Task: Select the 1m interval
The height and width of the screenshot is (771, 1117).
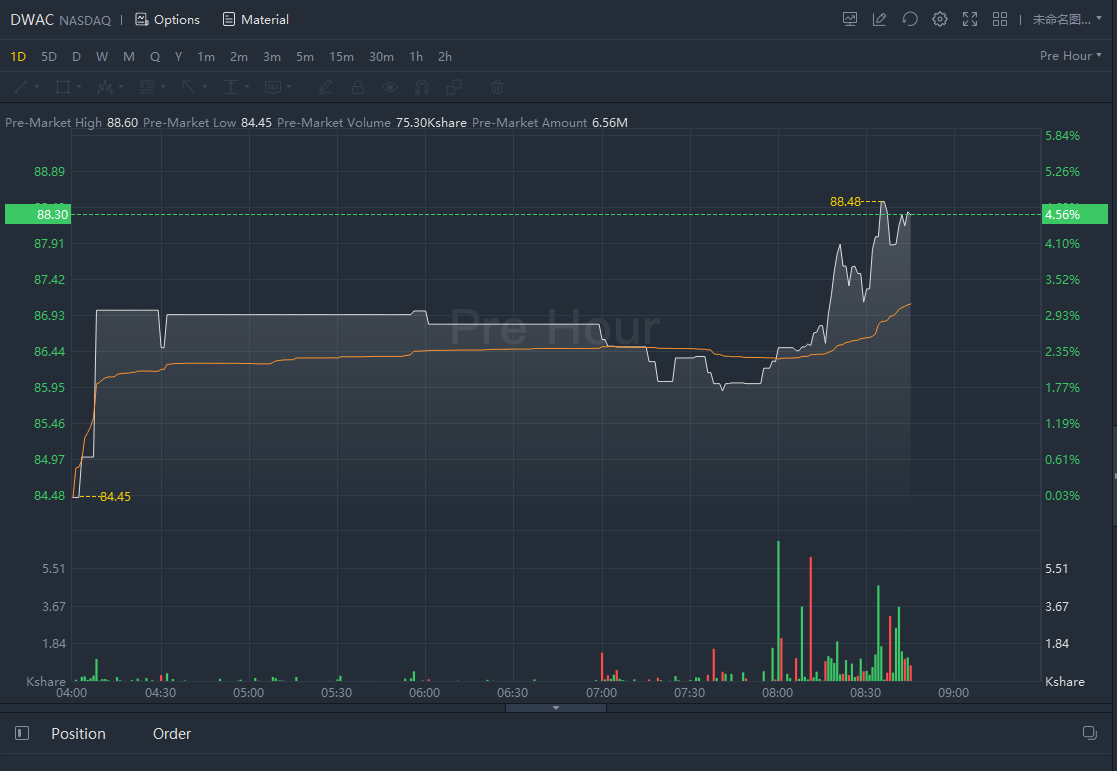Action: tap(206, 56)
